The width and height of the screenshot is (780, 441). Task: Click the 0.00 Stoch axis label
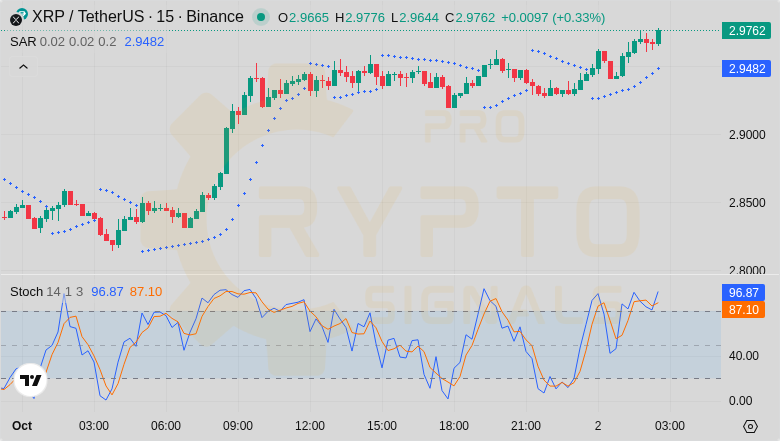pyautogui.click(x=740, y=401)
